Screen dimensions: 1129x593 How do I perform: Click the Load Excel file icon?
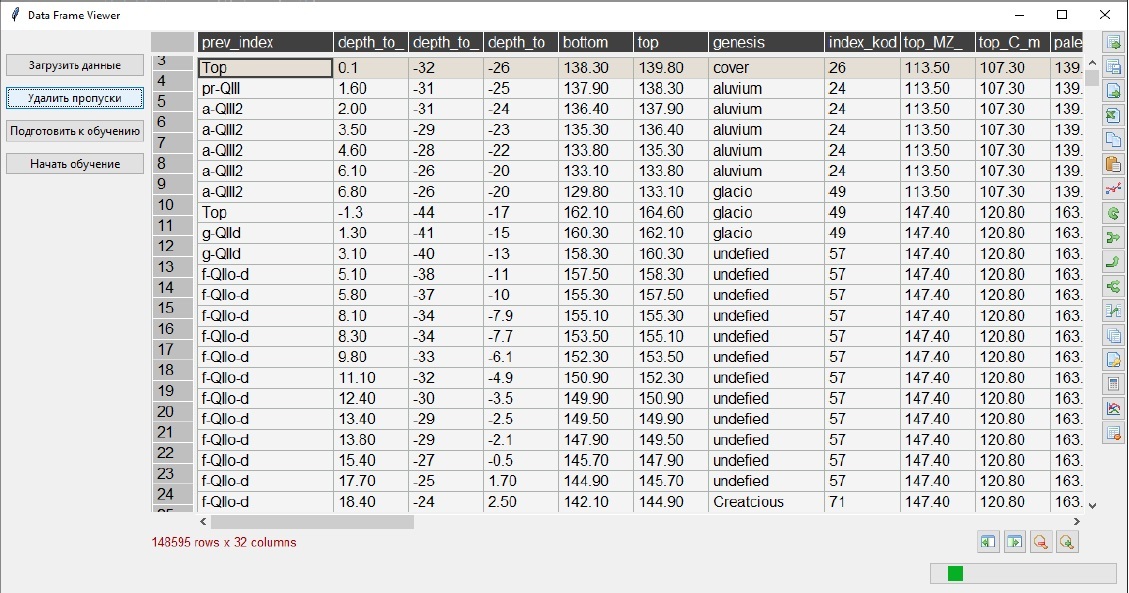click(x=1113, y=115)
